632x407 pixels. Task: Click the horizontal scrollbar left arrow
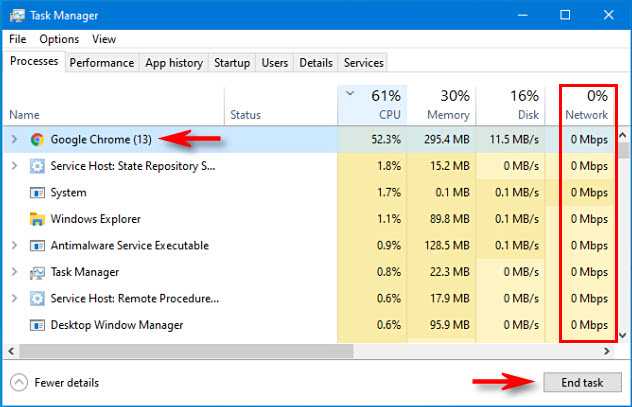click(x=11, y=351)
